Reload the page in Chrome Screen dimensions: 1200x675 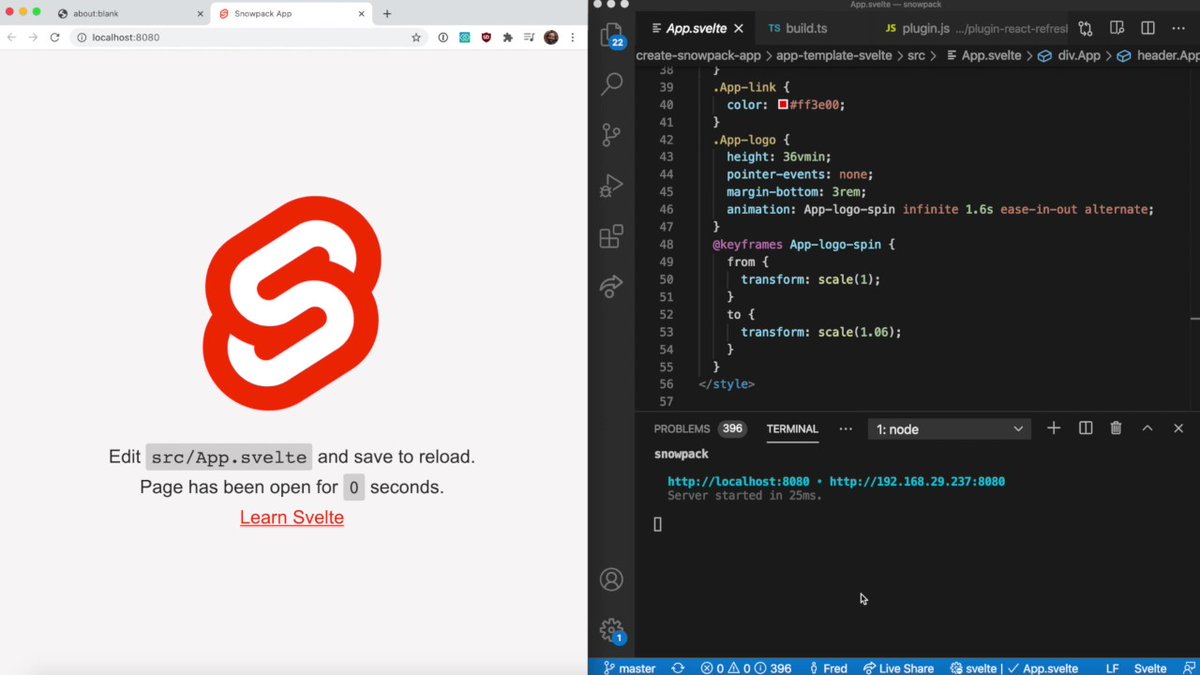point(55,37)
